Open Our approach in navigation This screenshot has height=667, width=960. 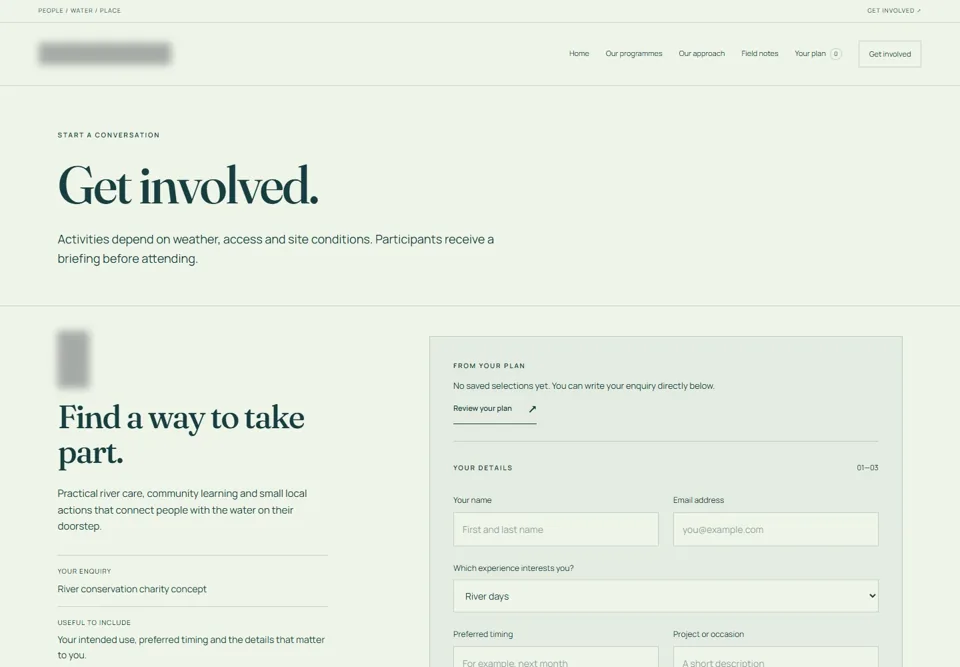pyautogui.click(x=702, y=54)
